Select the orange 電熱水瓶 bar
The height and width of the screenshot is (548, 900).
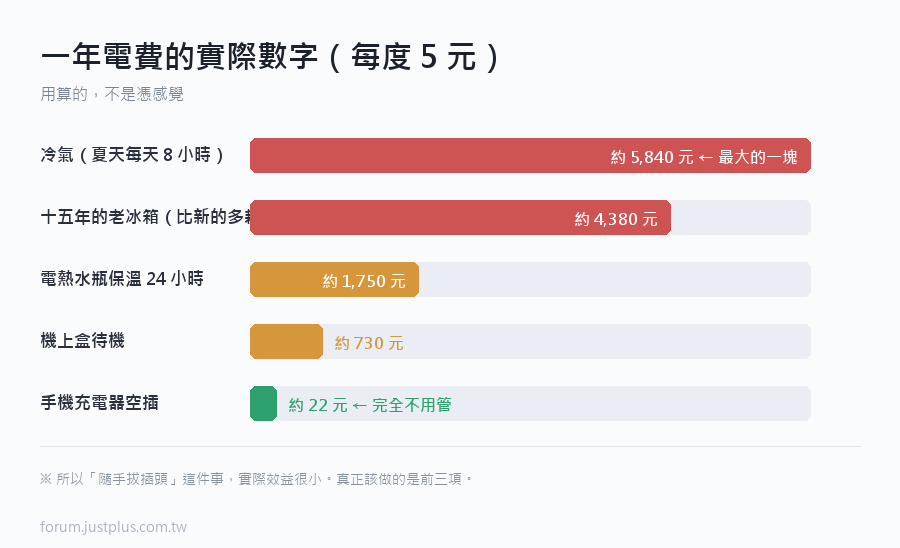(335, 279)
